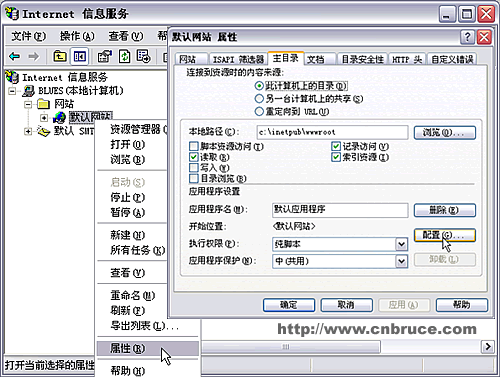Click the Up One Level folder icon
Viewport: 500px width, 377px height.
pyautogui.click(x=60, y=56)
